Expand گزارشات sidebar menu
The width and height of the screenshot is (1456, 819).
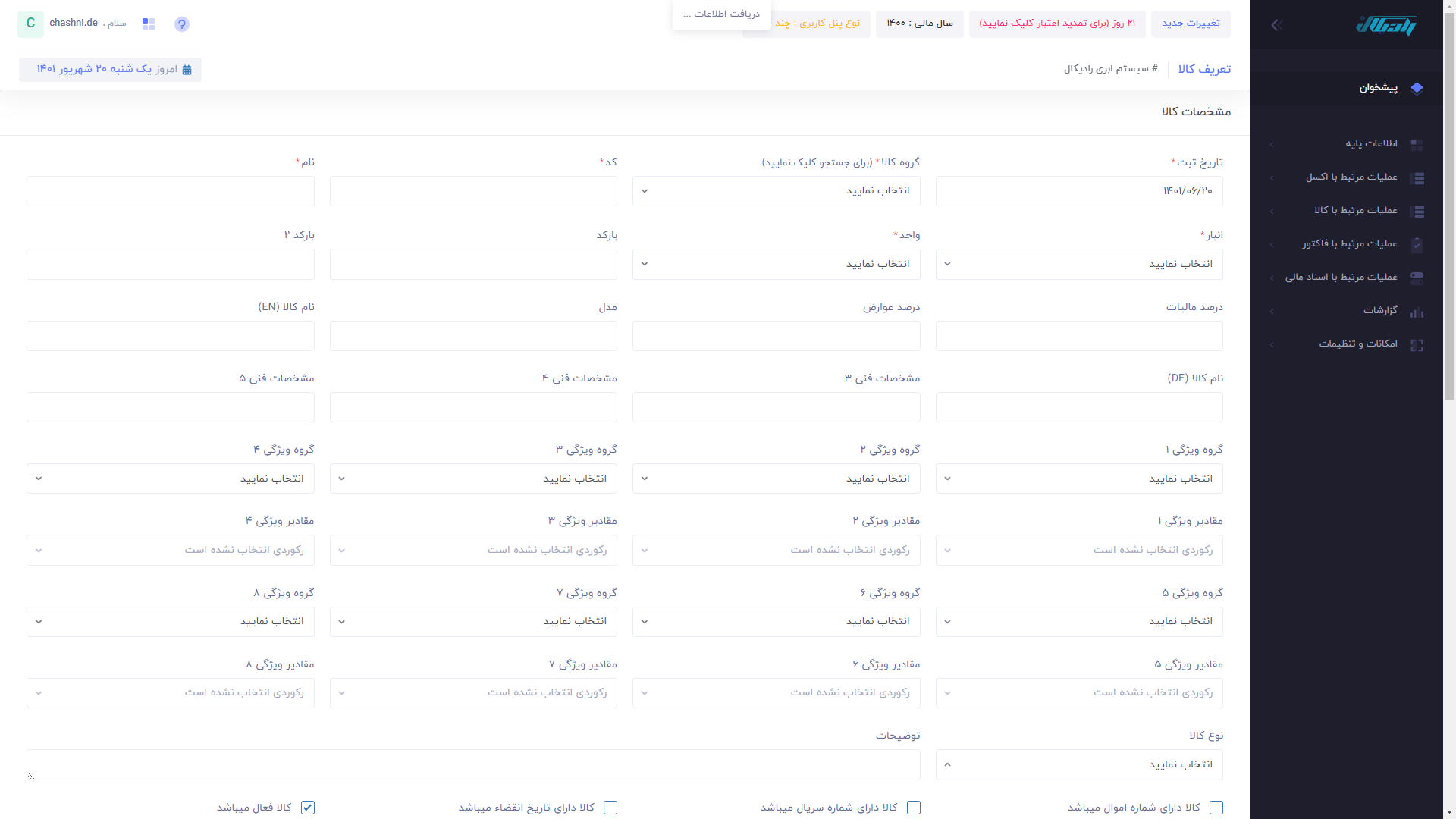click(1346, 311)
